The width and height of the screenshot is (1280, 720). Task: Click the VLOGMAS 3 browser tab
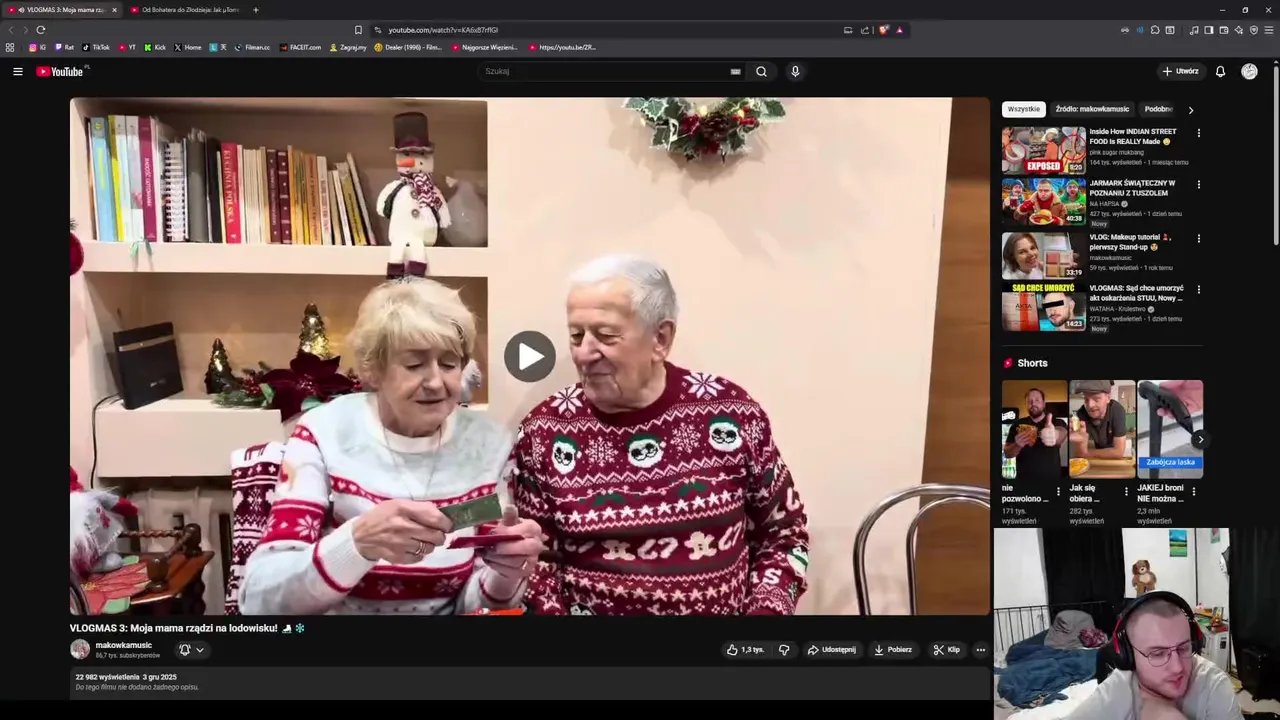click(x=60, y=10)
